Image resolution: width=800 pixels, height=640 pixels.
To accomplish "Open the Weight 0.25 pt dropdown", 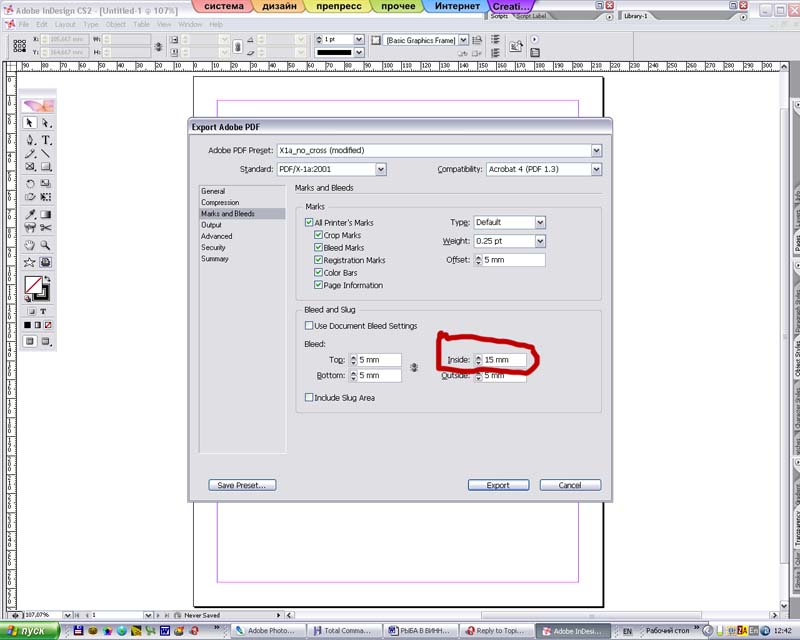I will click(x=540, y=241).
